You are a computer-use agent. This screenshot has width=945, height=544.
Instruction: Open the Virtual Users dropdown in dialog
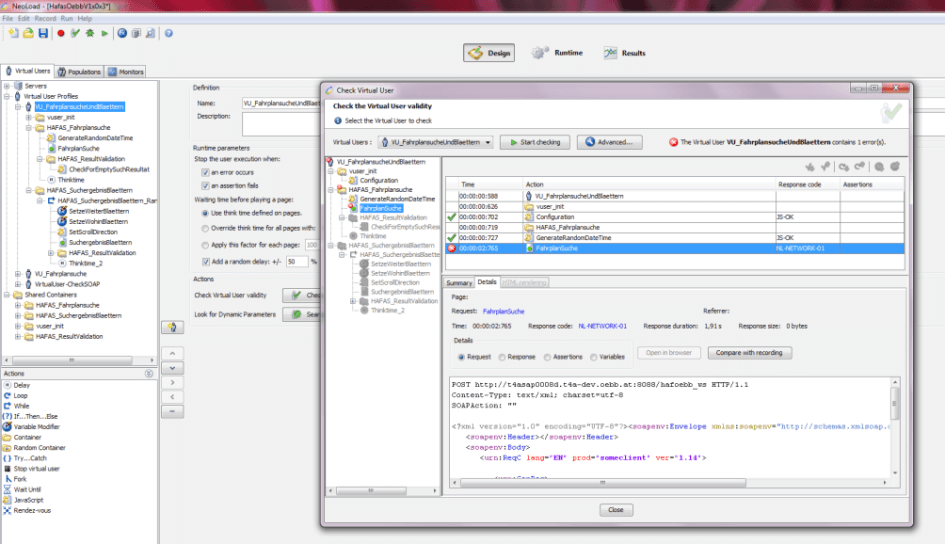[x=435, y=142]
